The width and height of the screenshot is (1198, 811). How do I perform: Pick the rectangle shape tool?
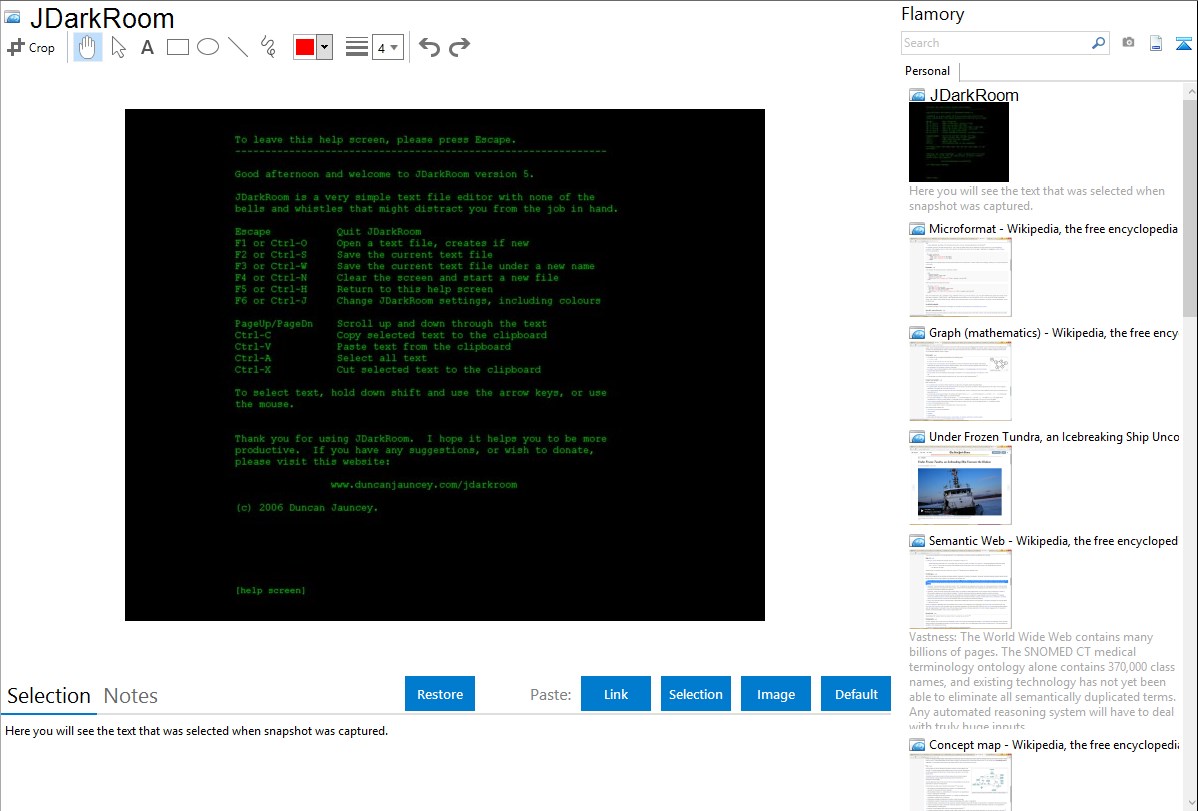pos(178,47)
